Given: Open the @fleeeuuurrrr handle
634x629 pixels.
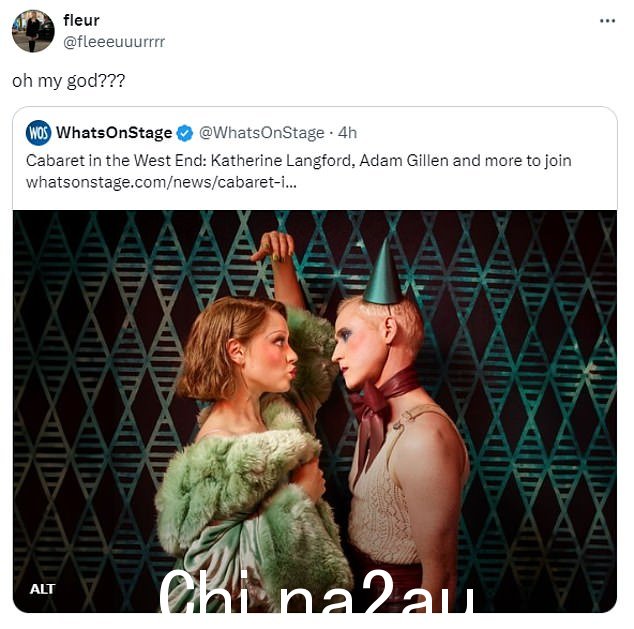Looking at the screenshot, I should point(114,42).
